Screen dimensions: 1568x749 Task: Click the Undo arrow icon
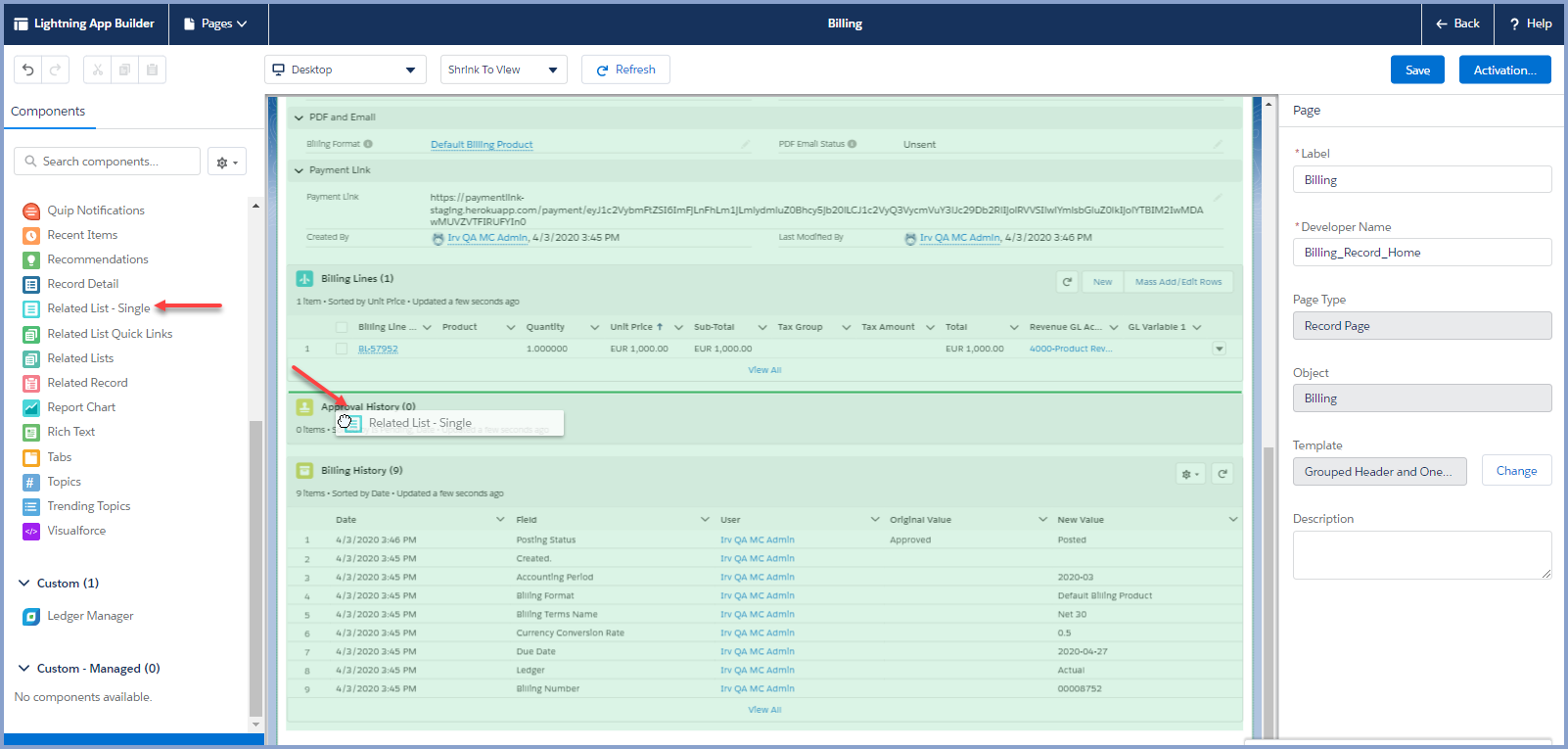click(28, 70)
